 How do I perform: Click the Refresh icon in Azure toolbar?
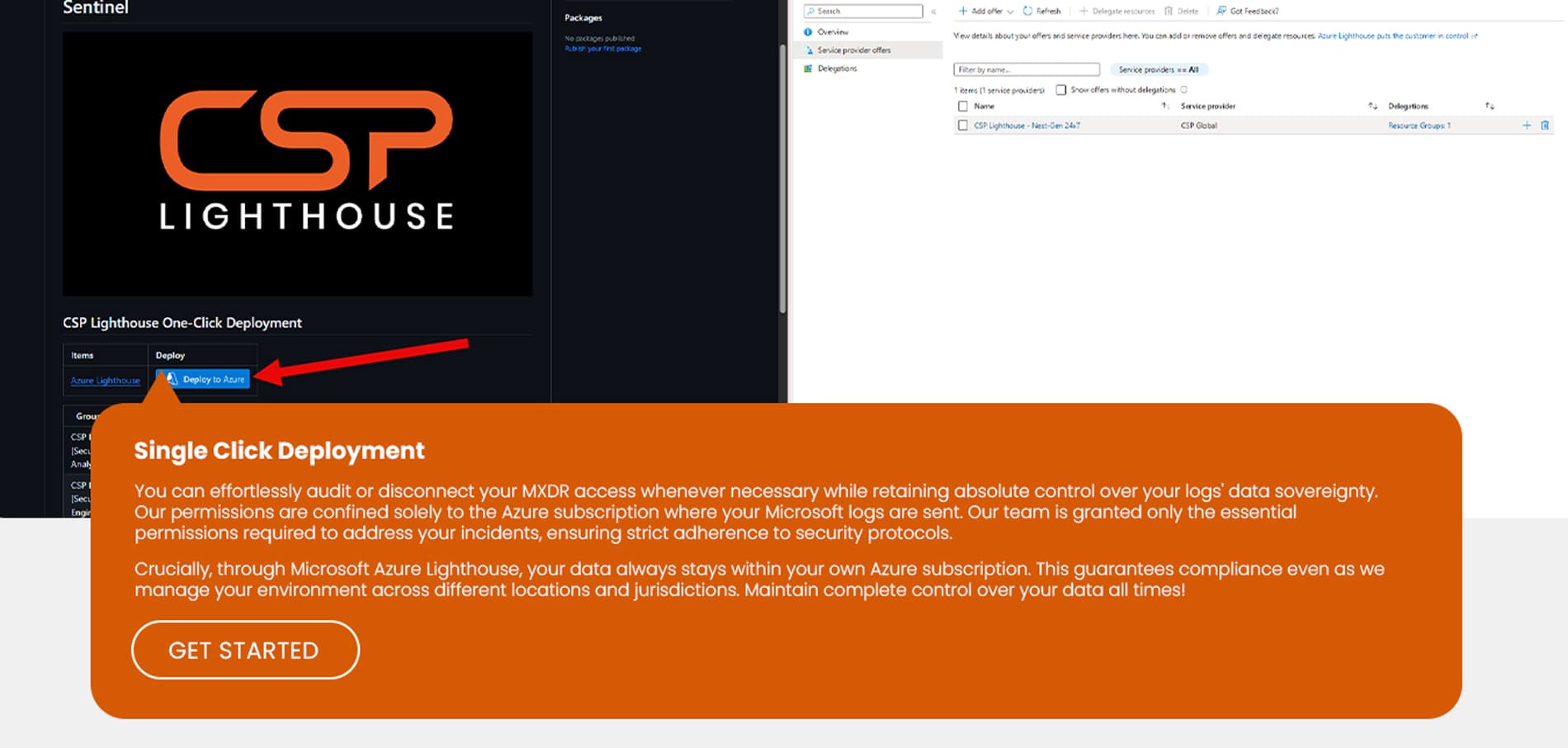point(1027,11)
